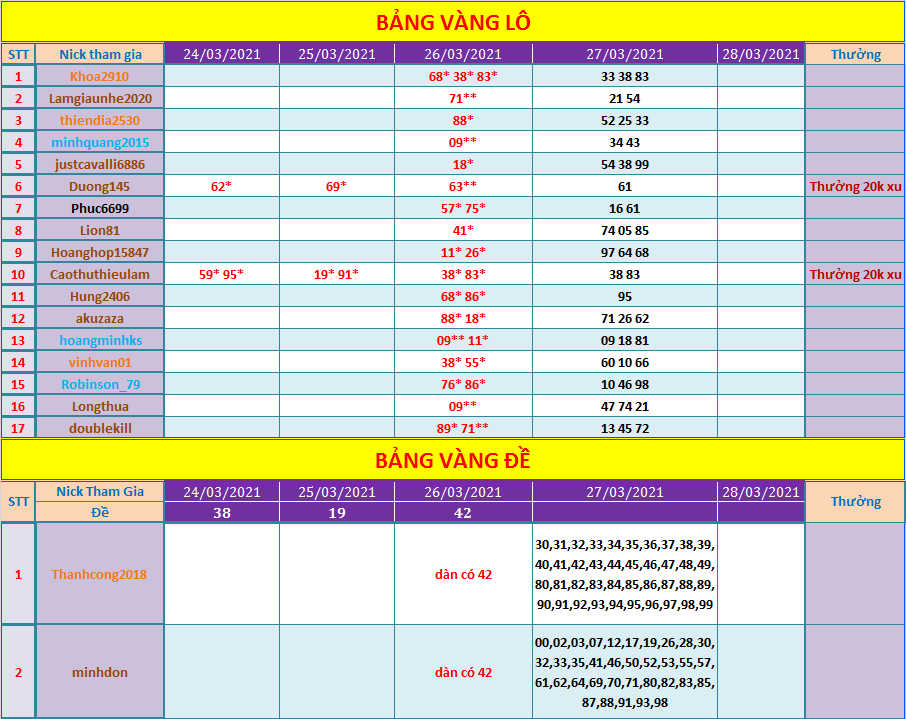Image resolution: width=906 pixels, height=719 pixels.
Task: Select nick 'akuzaza' cell
Action: (100, 318)
